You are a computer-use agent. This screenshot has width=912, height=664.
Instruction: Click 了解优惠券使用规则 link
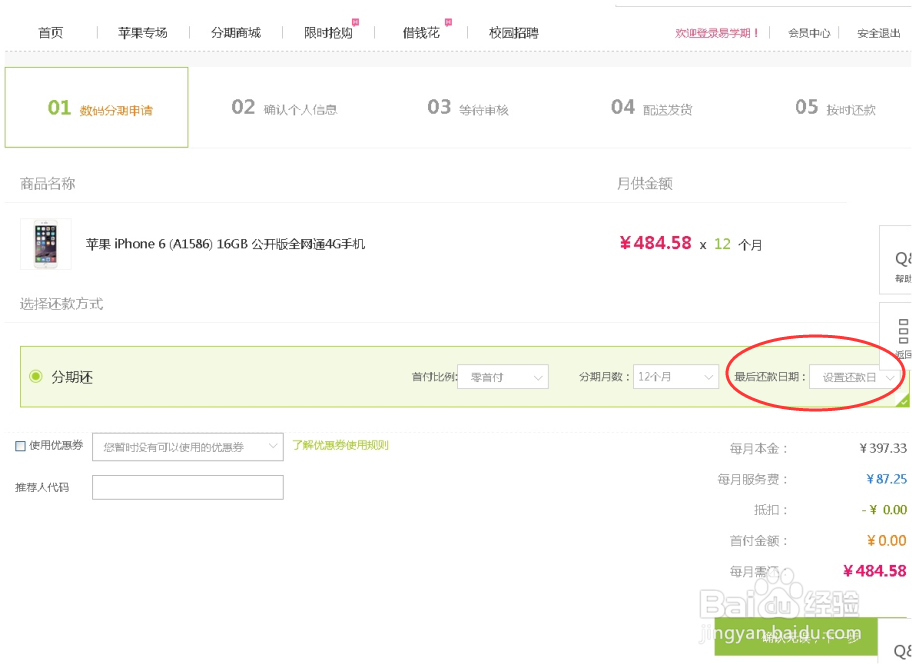(340, 445)
